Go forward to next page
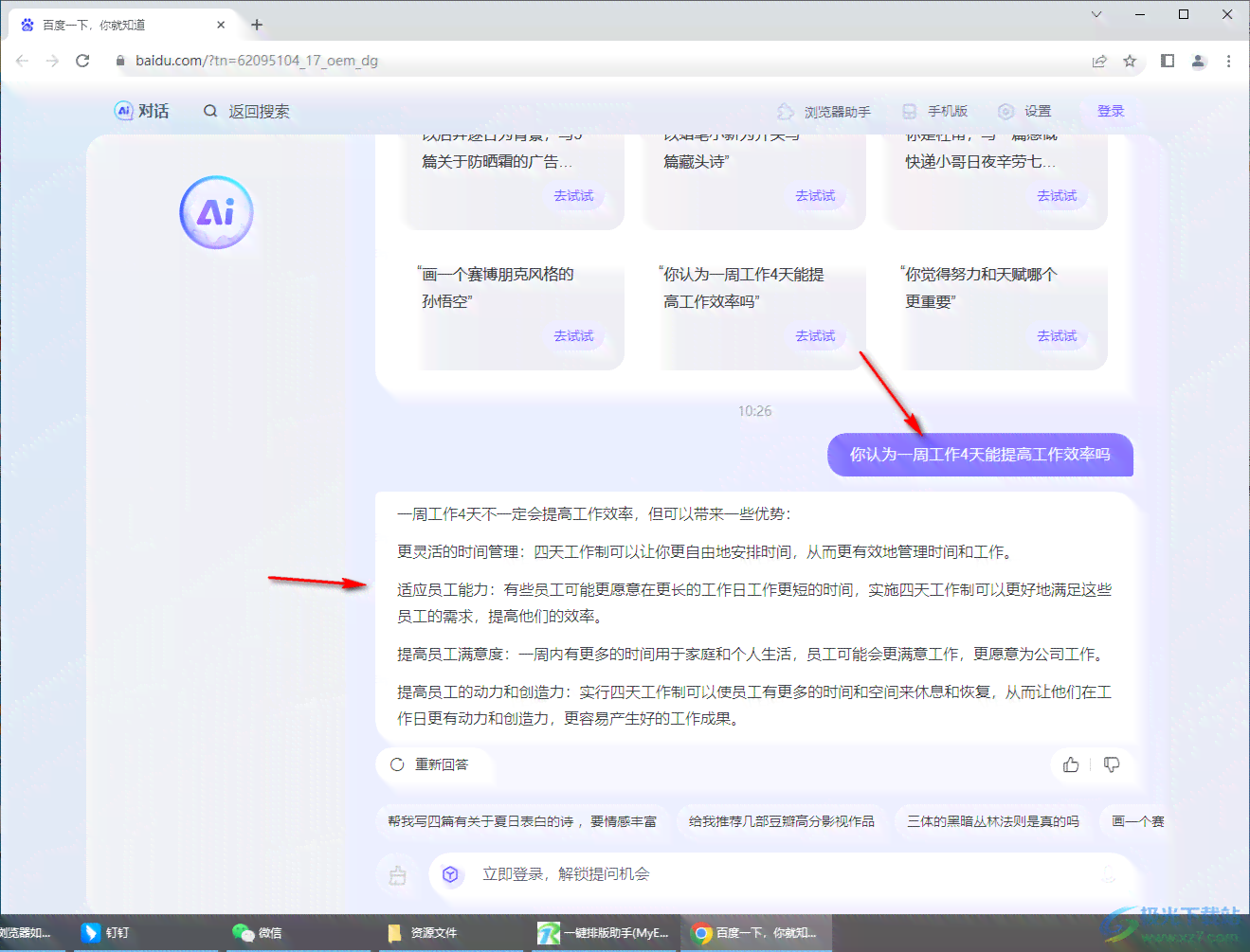 52,61
